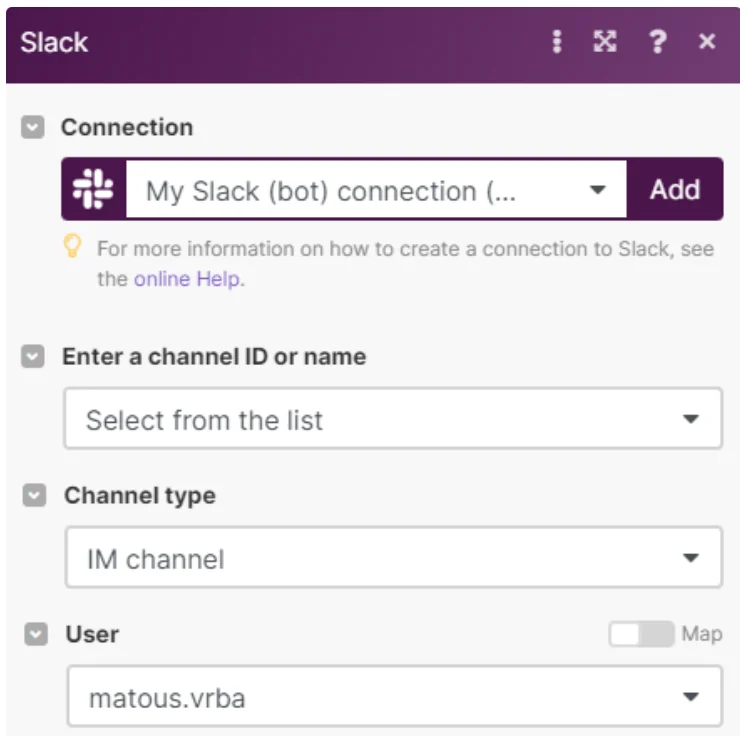Open the Select from the list dropdown

pos(393,418)
